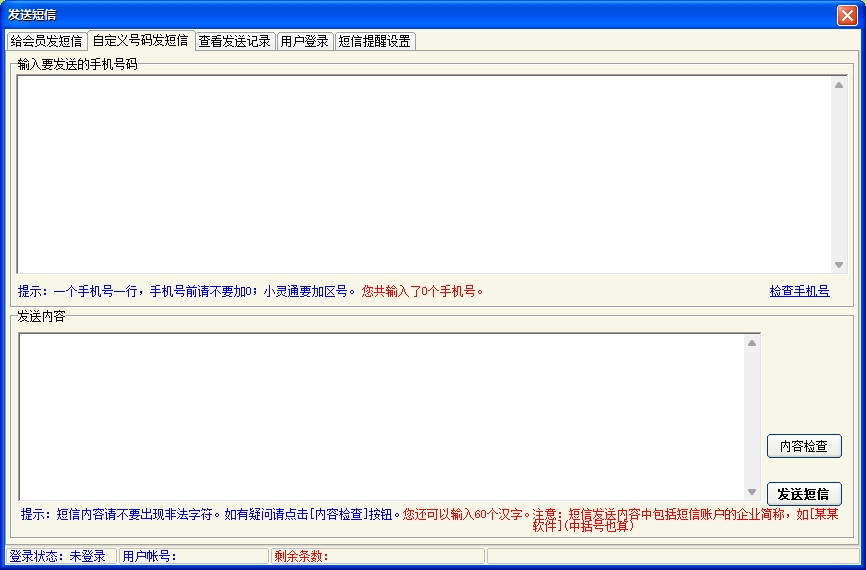Focus the 发送内容 message text box
The image size is (866, 570).
pos(382,416)
